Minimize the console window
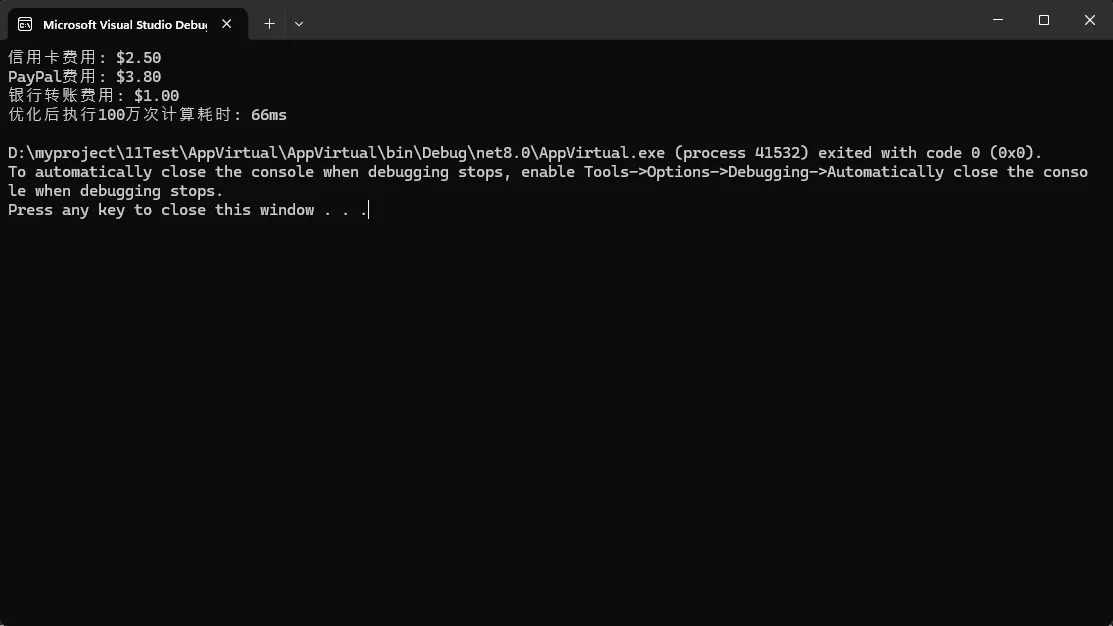This screenshot has width=1113, height=626. 998,20
